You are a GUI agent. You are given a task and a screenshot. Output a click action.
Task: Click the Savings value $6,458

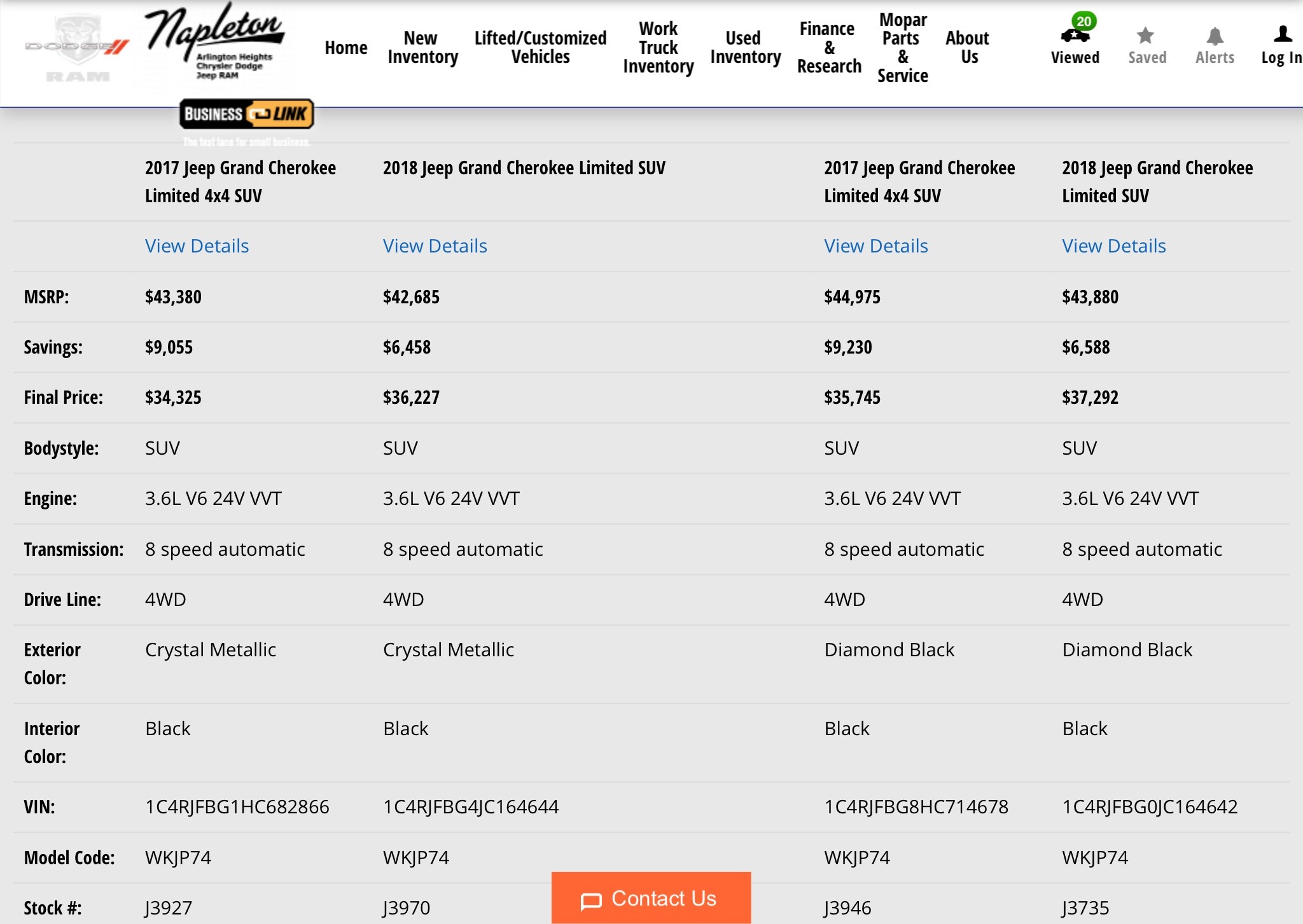[x=407, y=347]
